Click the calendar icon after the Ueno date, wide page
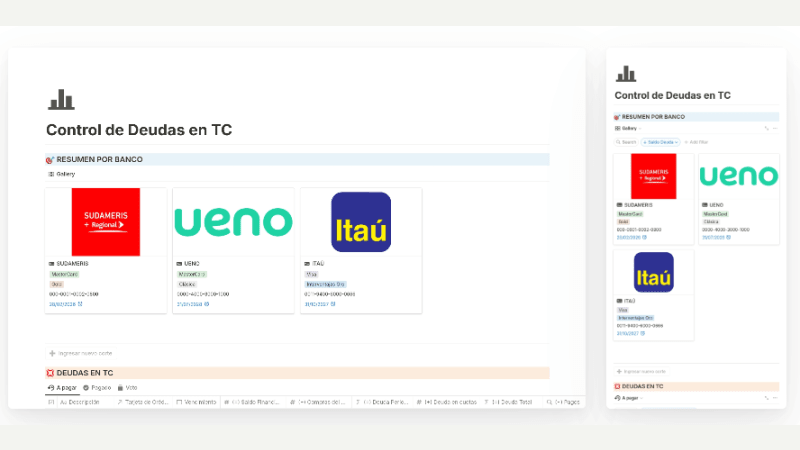800x450 pixels. coord(207,304)
